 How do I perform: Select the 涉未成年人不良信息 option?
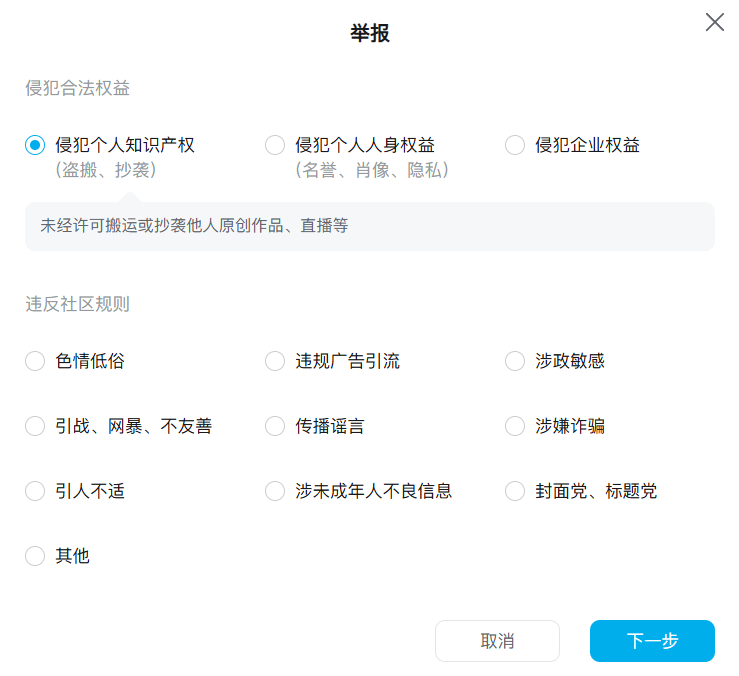[275, 491]
